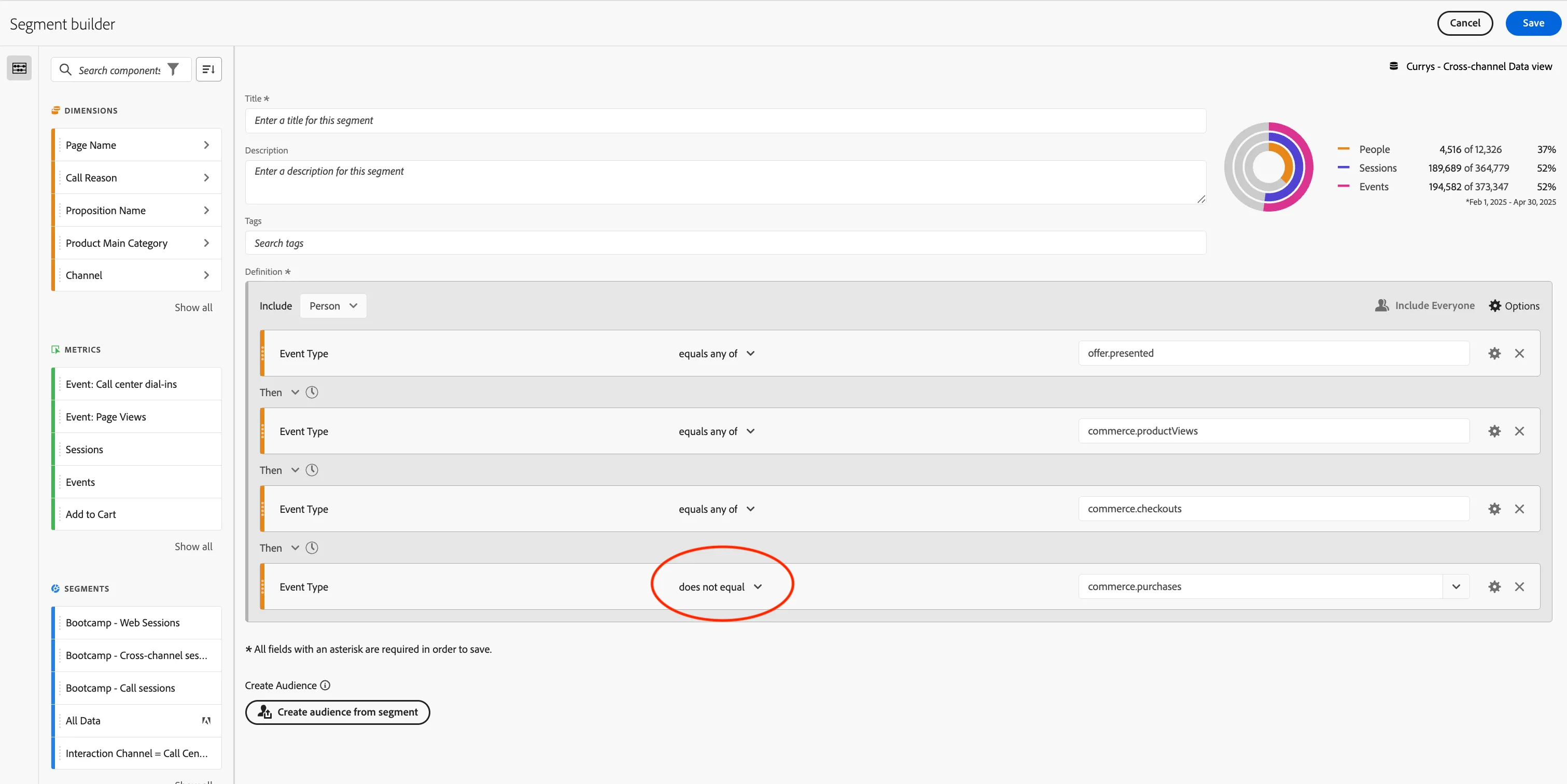Remove the commerce.checkouts rule
This screenshot has height=784, width=1567.
[1519, 509]
